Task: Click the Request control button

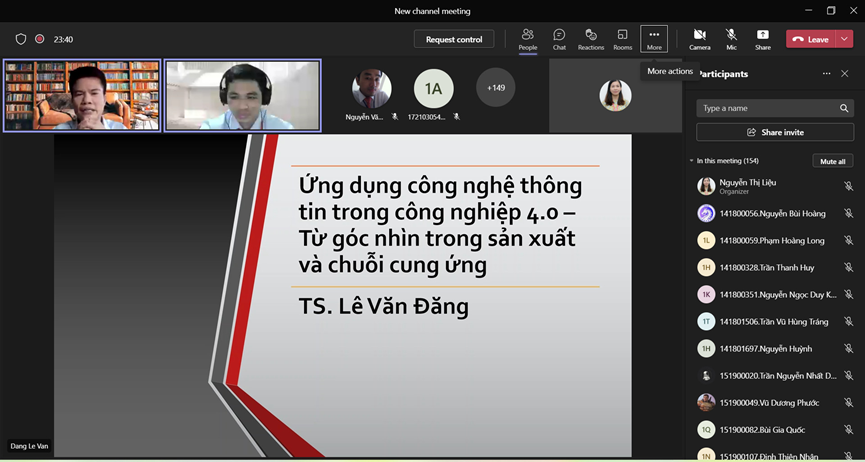Action: [x=454, y=39]
